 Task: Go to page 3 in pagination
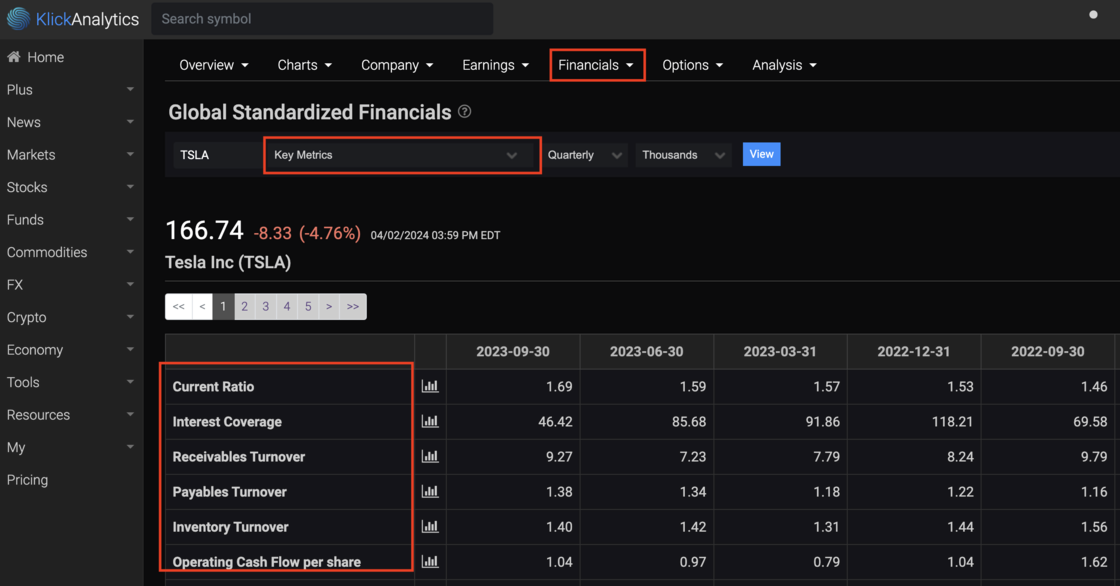pos(266,307)
